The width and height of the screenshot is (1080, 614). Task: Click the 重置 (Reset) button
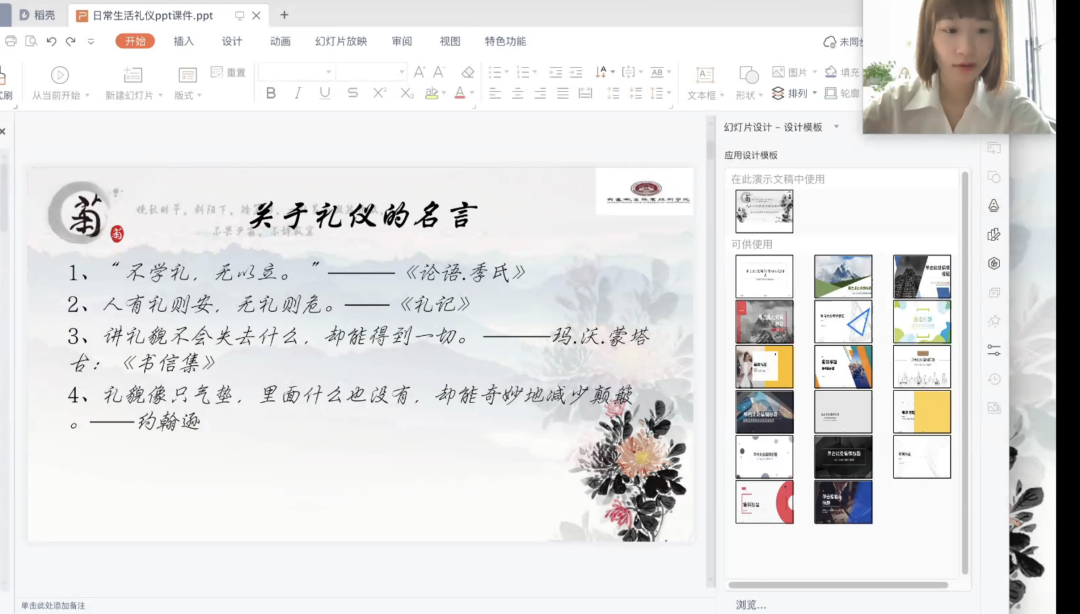[229, 72]
